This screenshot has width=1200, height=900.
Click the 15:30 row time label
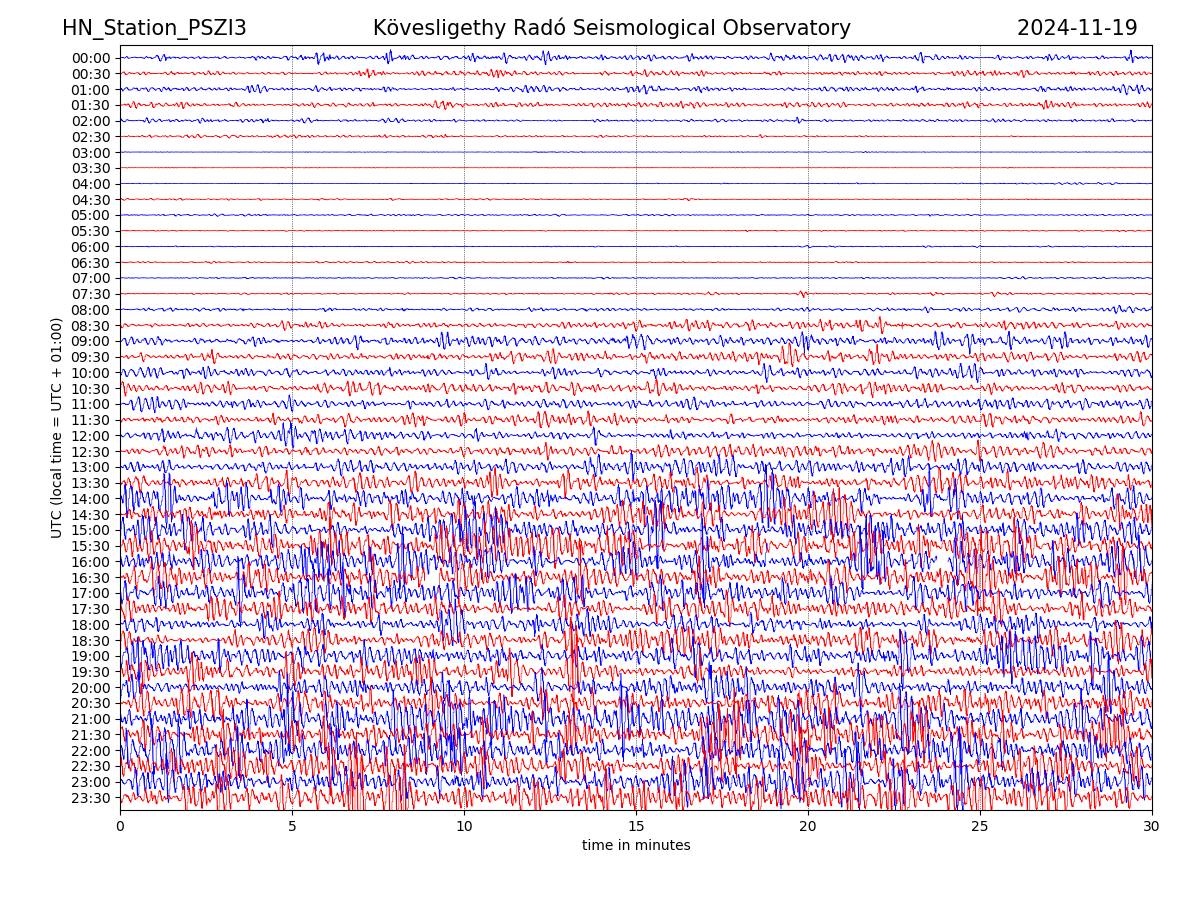coord(91,546)
